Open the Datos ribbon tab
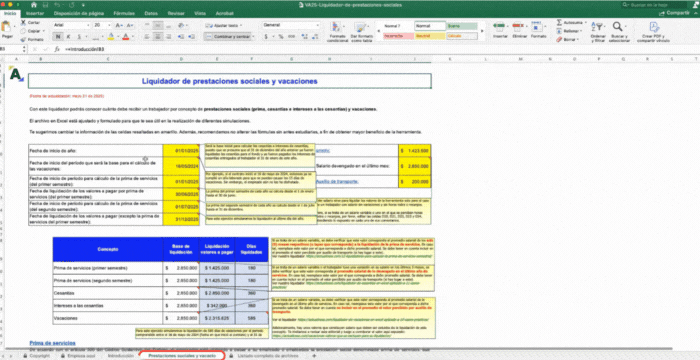 (151, 13)
